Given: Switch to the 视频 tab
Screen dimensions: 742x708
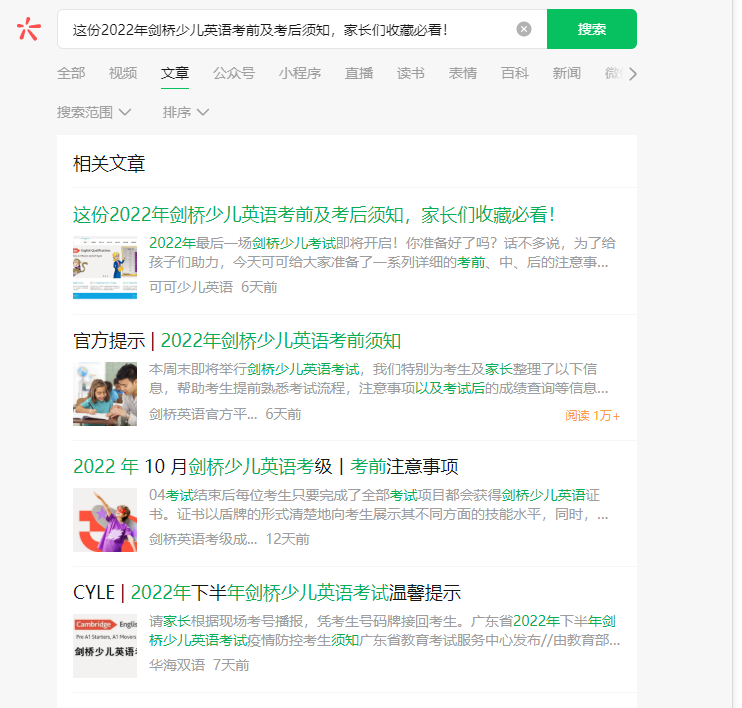Looking at the screenshot, I should pos(123,73).
